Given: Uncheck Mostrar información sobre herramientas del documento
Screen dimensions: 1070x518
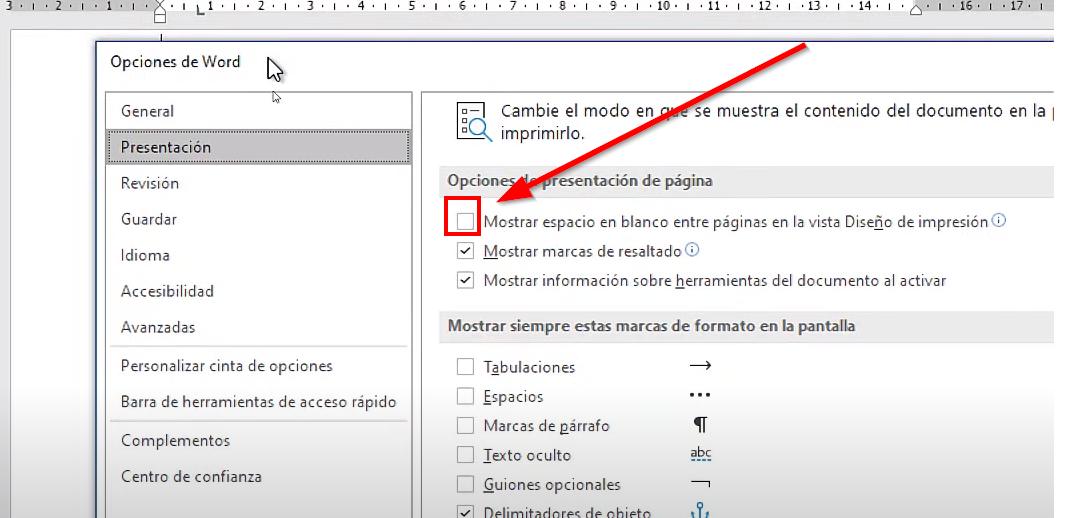Looking at the screenshot, I should (465, 280).
